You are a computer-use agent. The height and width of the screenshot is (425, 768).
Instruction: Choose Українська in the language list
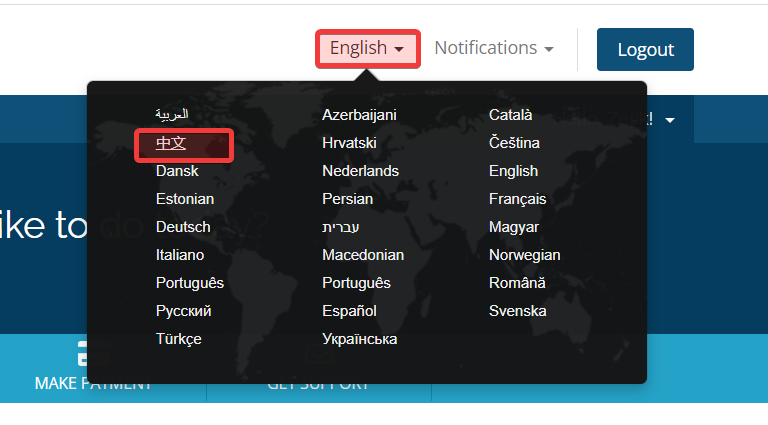pos(359,339)
